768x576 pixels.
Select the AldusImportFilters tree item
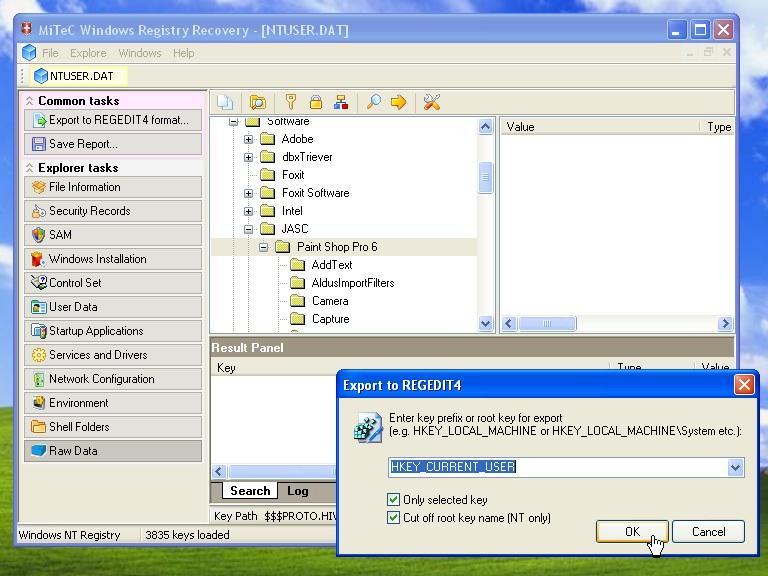point(353,283)
